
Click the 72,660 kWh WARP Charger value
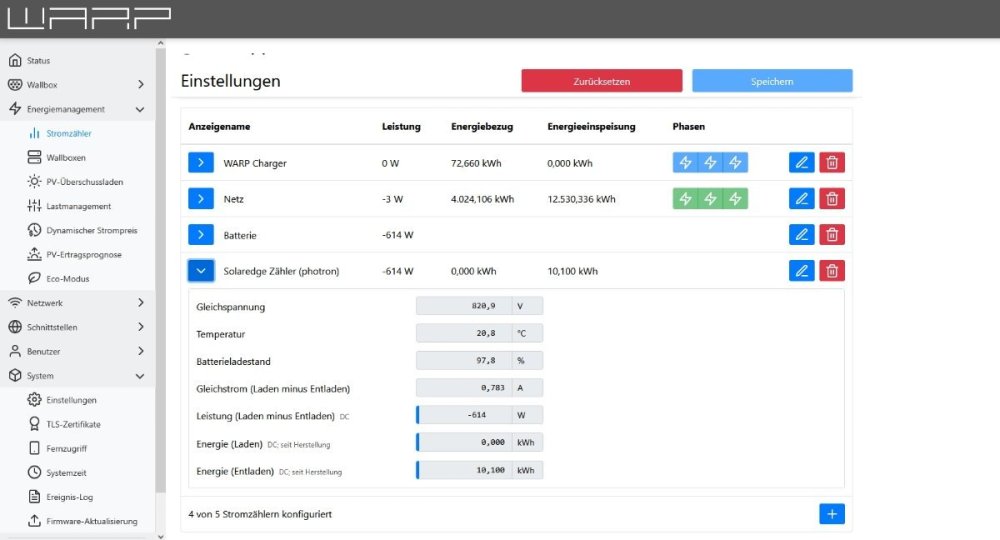476,163
